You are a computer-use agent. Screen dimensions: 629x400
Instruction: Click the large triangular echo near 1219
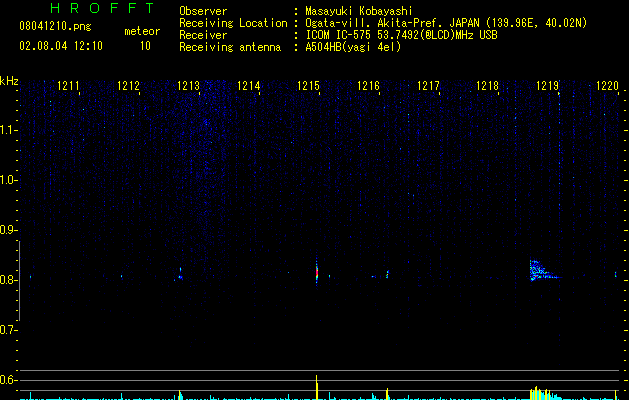[542, 270]
